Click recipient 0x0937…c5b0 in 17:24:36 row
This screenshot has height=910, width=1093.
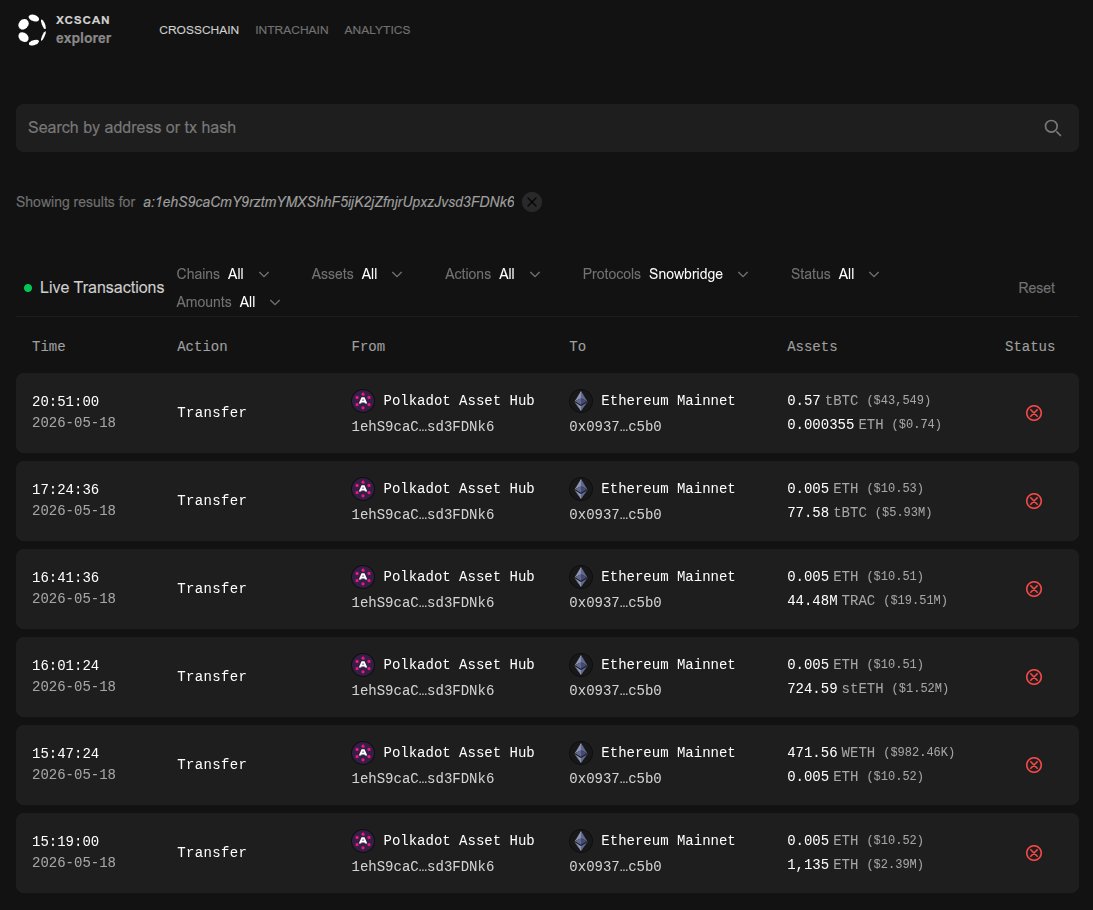tap(615, 514)
